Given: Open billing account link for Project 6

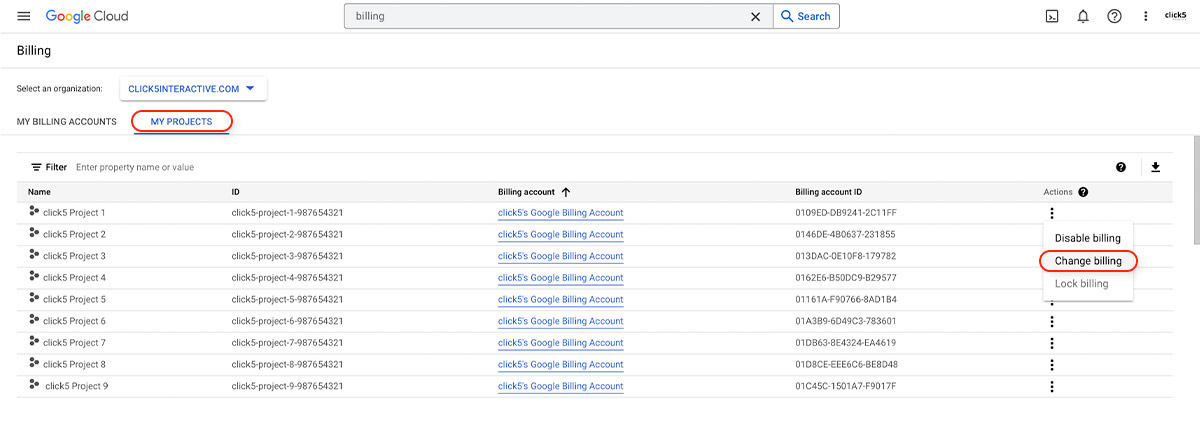Looking at the screenshot, I should [x=560, y=321].
